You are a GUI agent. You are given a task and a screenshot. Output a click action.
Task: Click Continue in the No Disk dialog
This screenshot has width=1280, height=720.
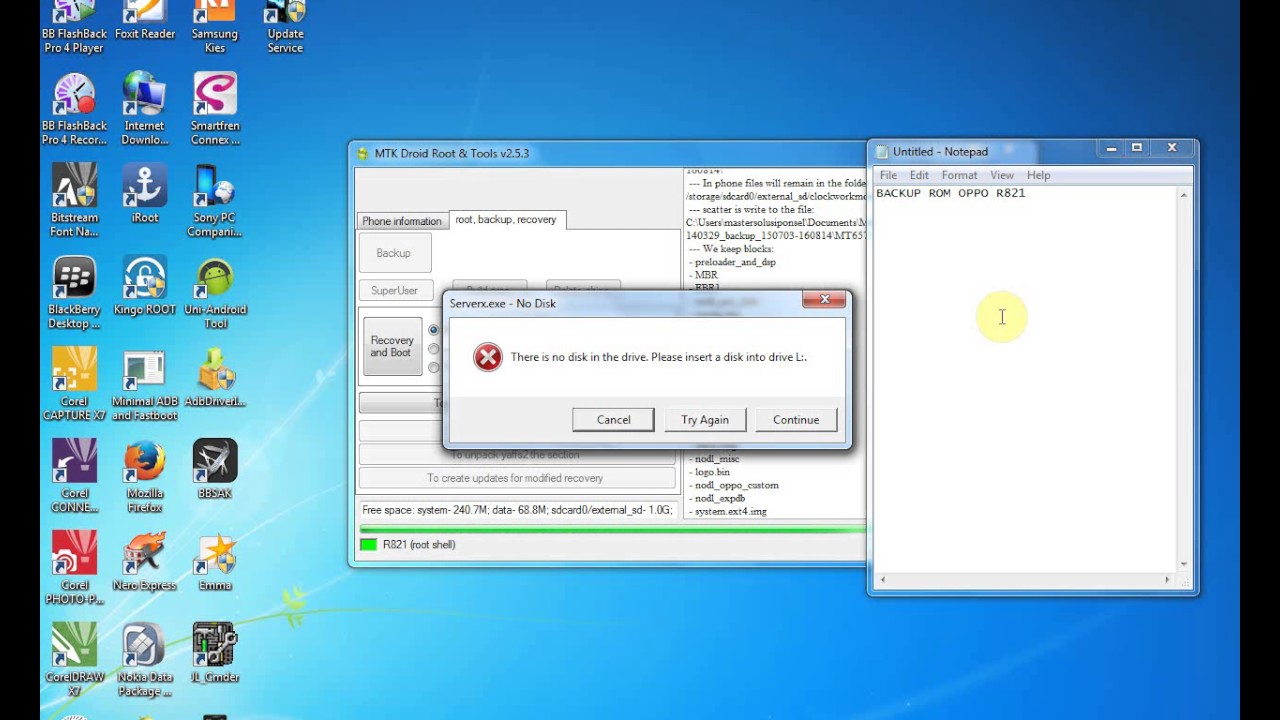[x=796, y=420]
